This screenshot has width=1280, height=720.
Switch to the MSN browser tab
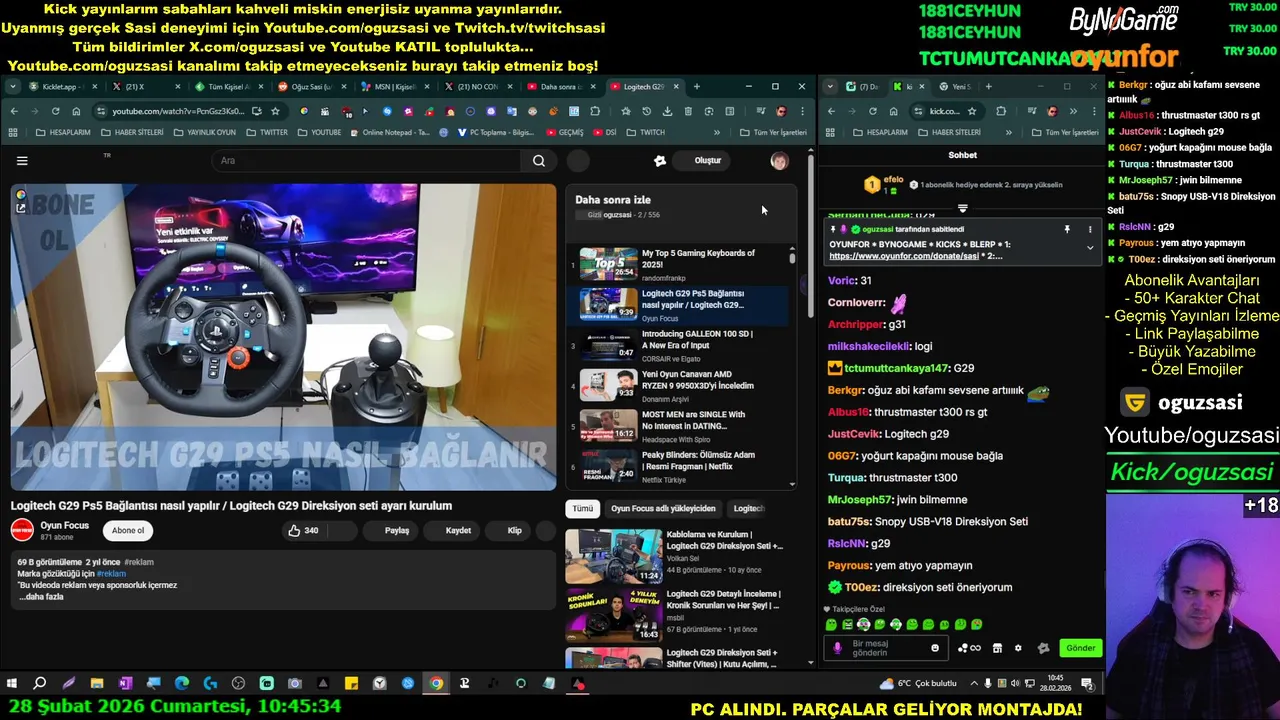(395, 87)
